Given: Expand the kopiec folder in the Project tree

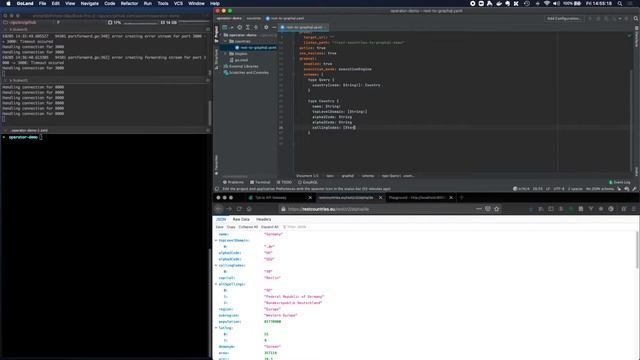Looking at the screenshot, I should tap(225, 53).
